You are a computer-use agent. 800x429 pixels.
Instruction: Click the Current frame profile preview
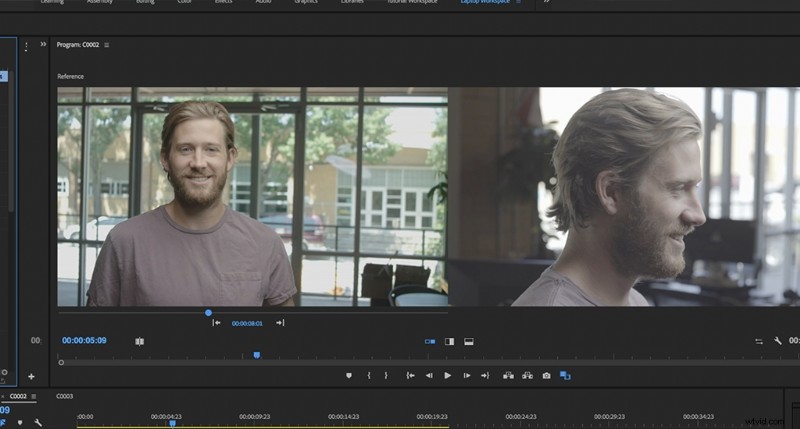(x=624, y=197)
